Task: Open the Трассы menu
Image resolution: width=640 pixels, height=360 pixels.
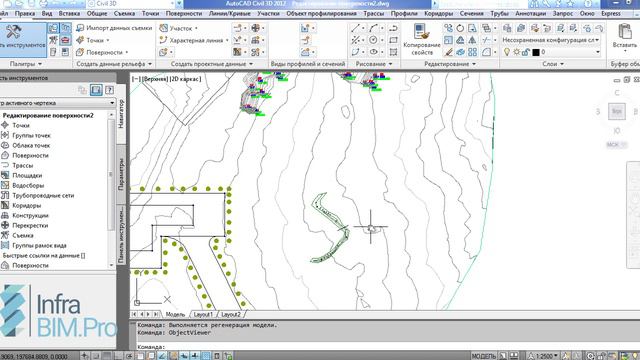Action: coord(373,13)
